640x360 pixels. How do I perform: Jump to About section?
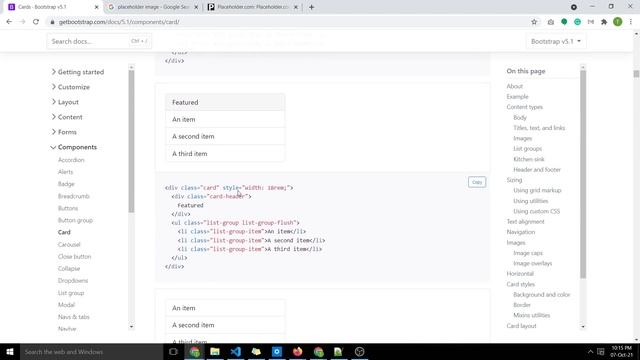point(514,86)
